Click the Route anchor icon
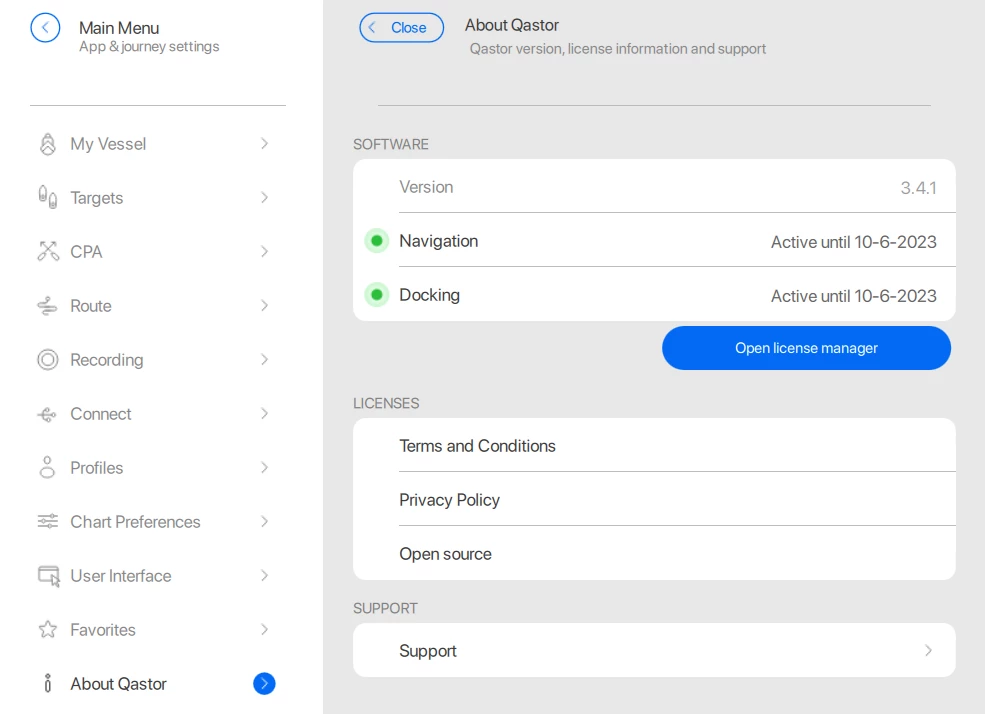The image size is (985, 714). tap(47, 305)
